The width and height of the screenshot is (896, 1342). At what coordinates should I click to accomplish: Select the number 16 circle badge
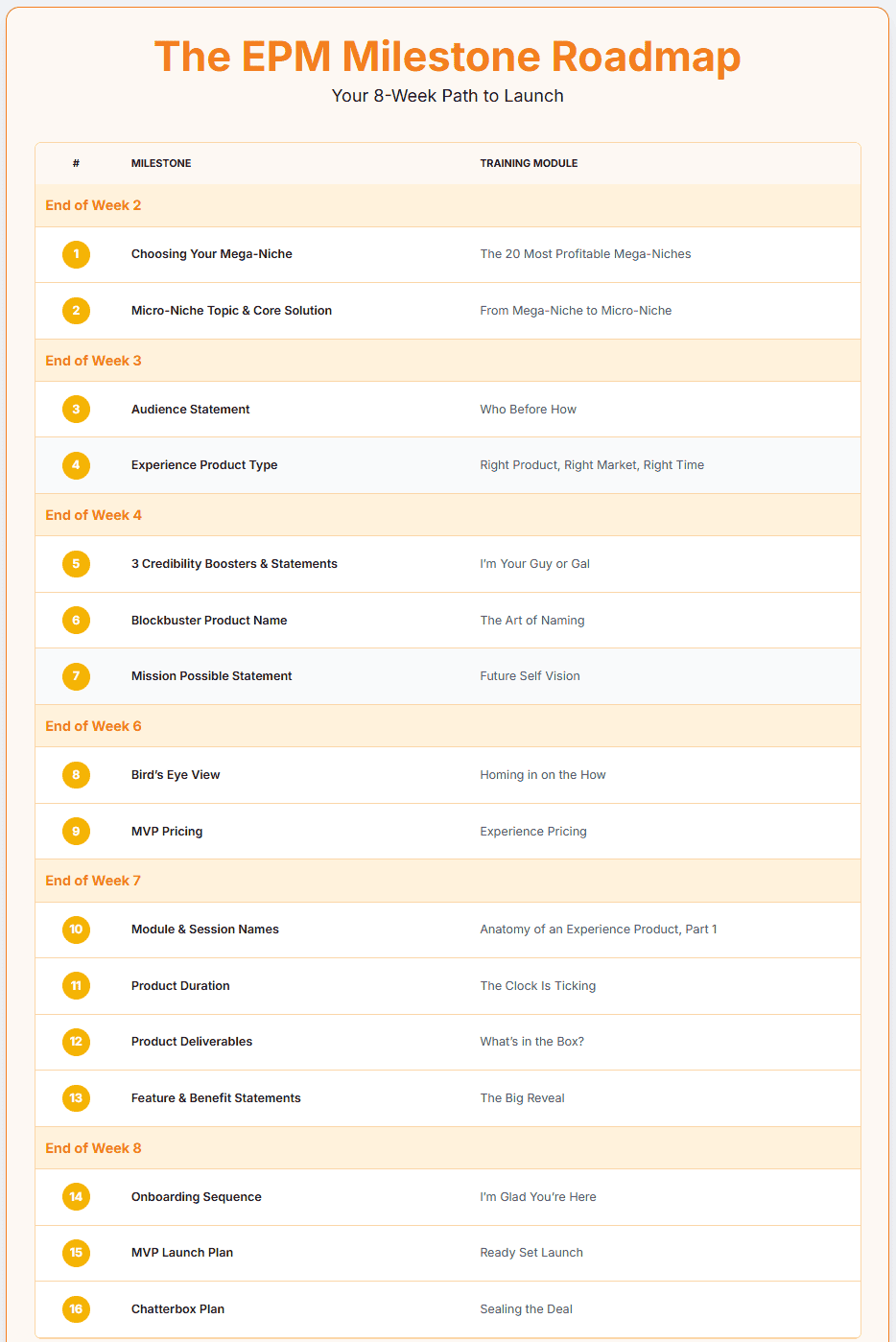[x=76, y=1309]
